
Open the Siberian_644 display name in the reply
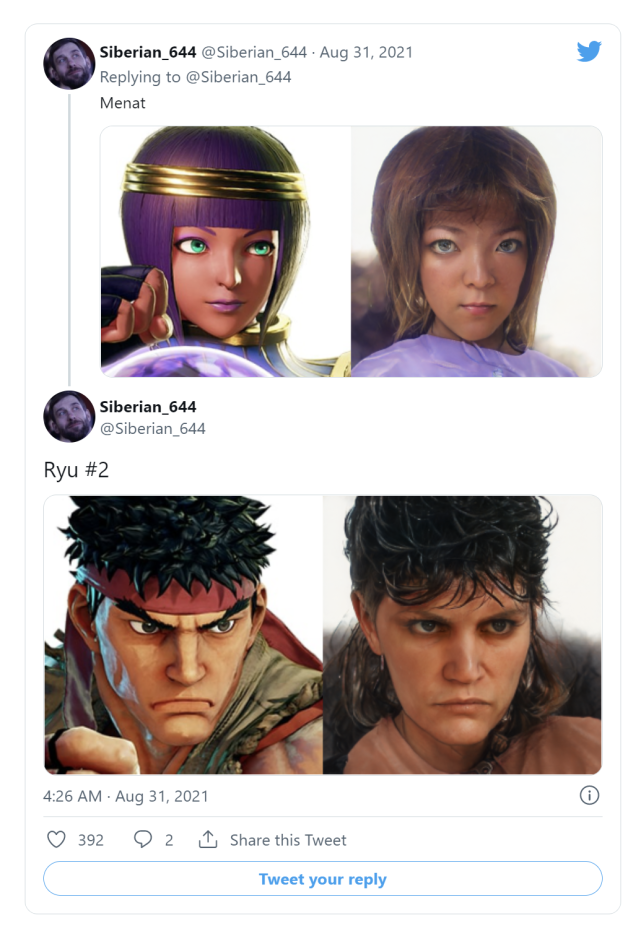coord(148,52)
